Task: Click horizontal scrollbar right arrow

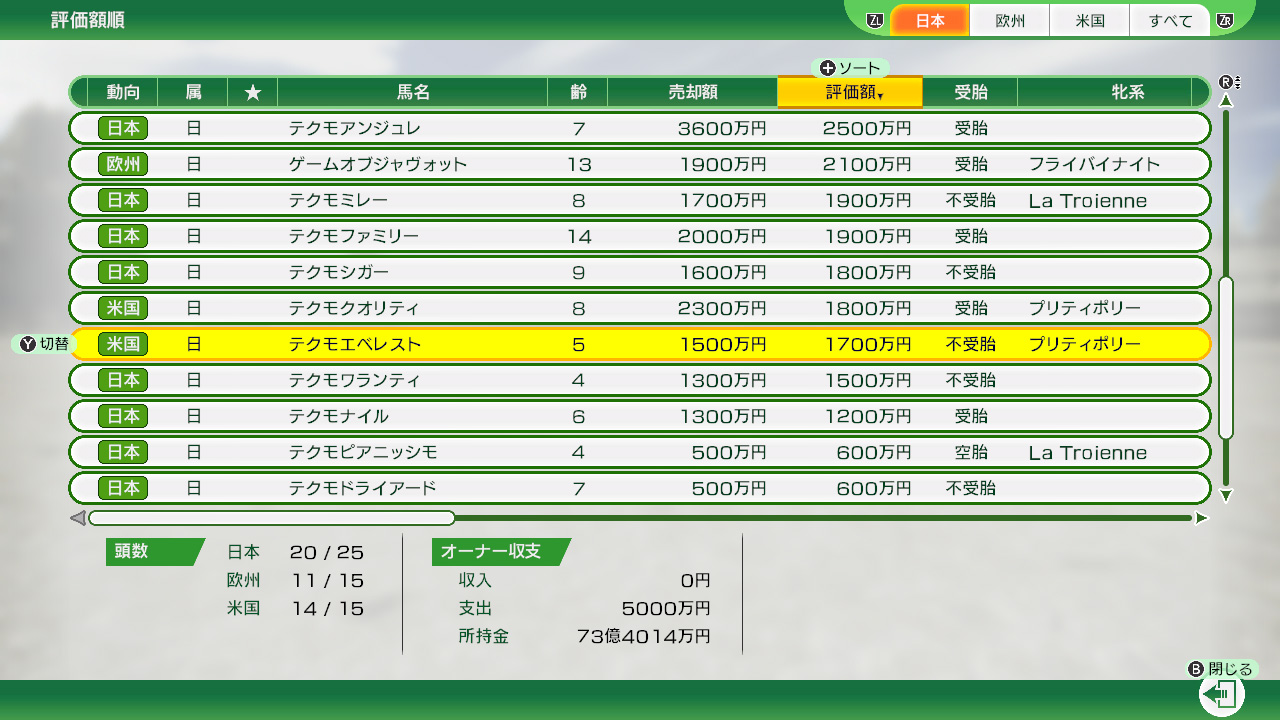Action: click(x=1202, y=518)
